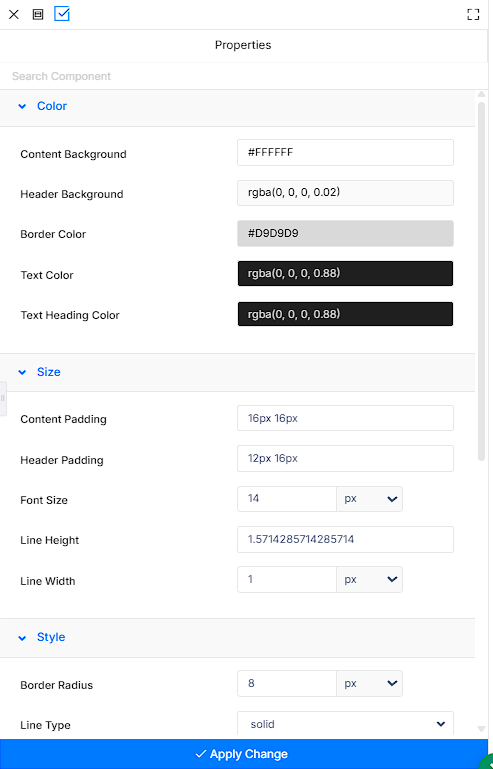Open Line Width unit px dropdown
493x769 pixels.
(x=369, y=579)
